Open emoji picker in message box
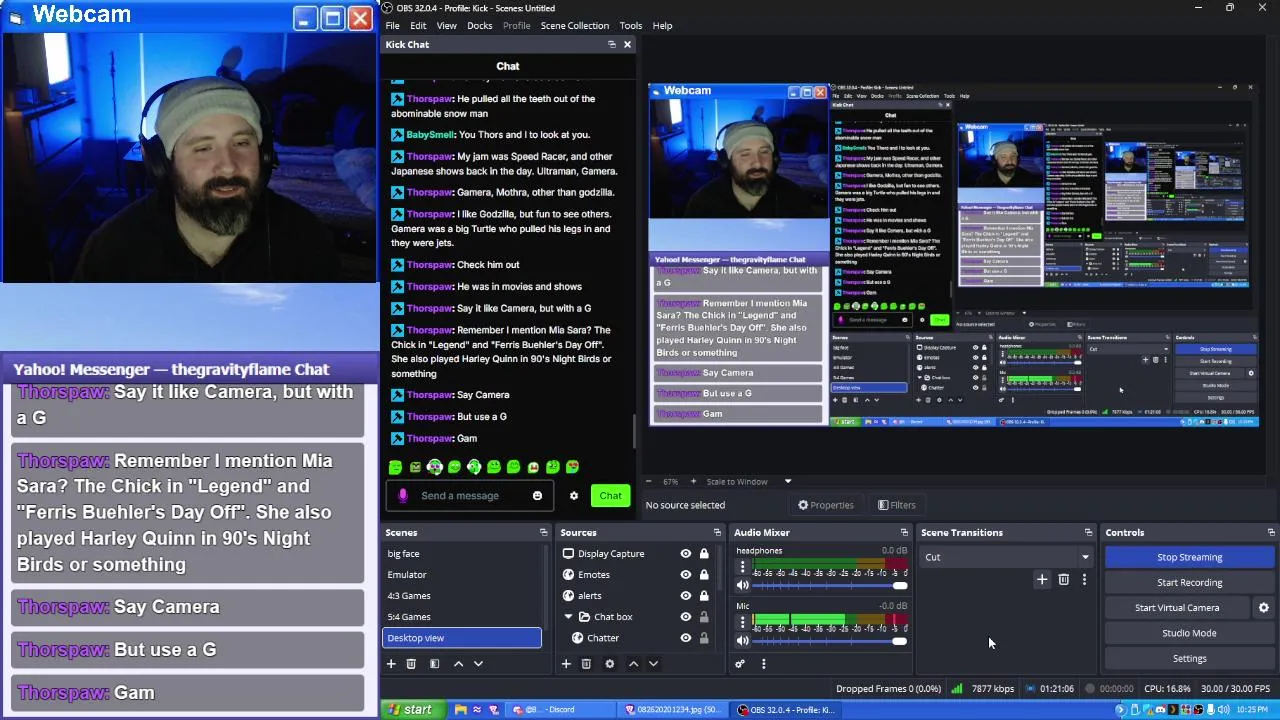 (537, 496)
